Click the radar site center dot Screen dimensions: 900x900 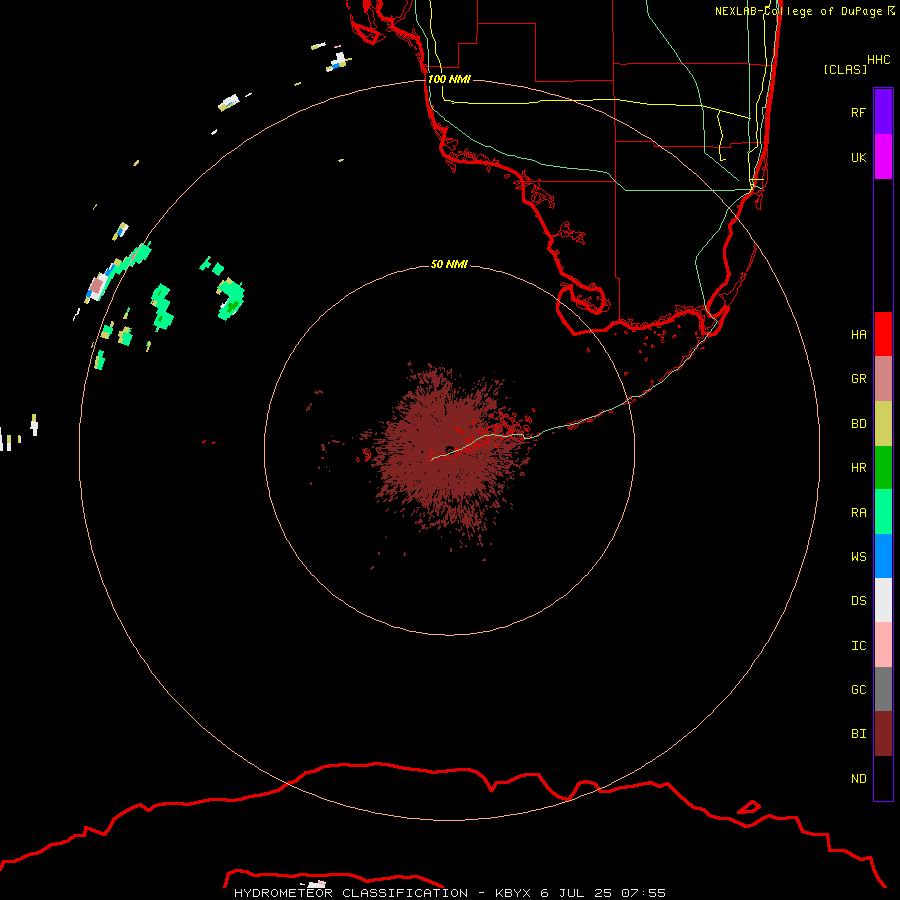449,449
